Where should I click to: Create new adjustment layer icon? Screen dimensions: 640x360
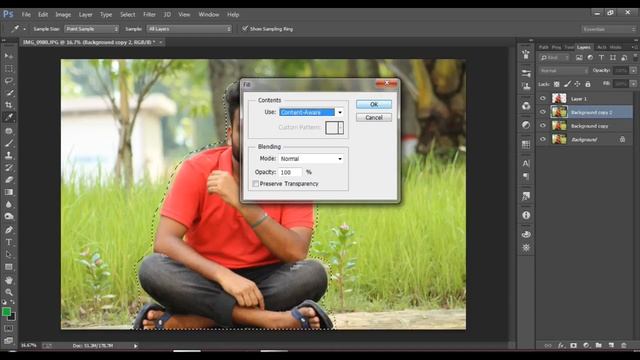point(586,345)
